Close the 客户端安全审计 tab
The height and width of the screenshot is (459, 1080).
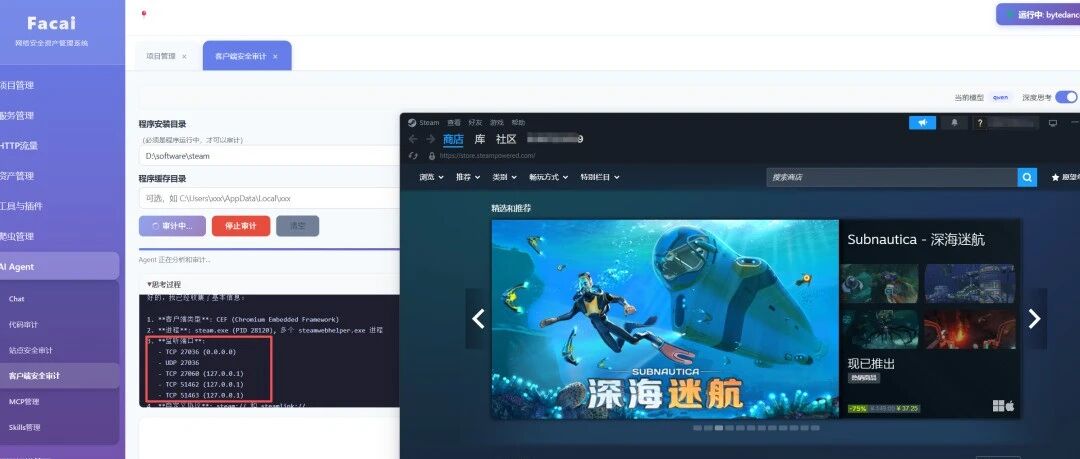[275, 57]
